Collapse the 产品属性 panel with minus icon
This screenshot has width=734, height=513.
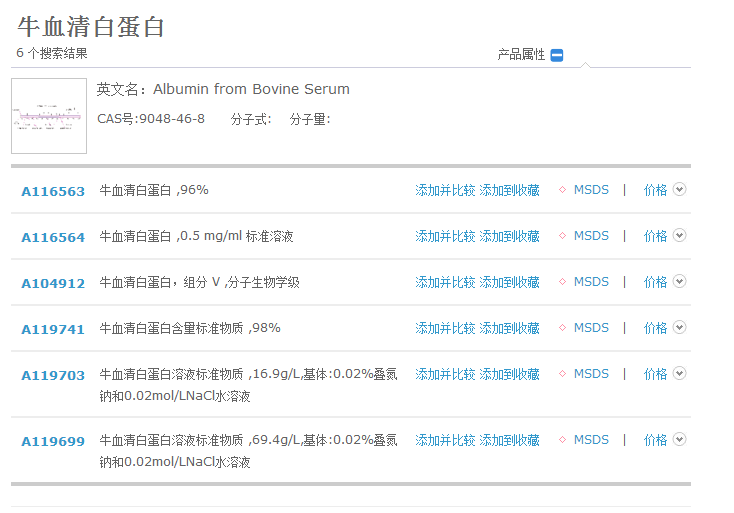pos(557,55)
